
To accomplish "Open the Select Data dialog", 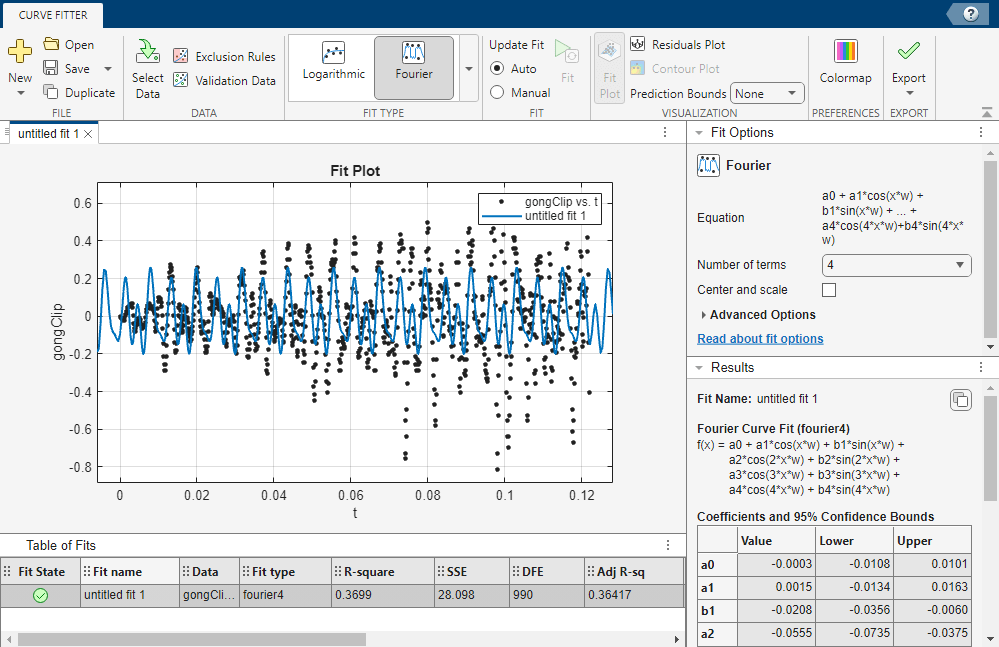I will tap(147, 68).
